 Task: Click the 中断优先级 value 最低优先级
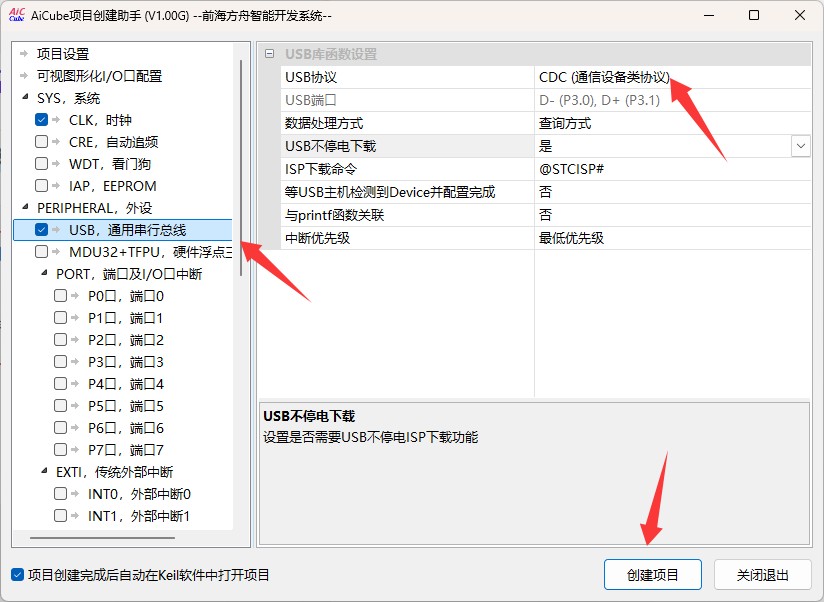pyautogui.click(x=571, y=238)
